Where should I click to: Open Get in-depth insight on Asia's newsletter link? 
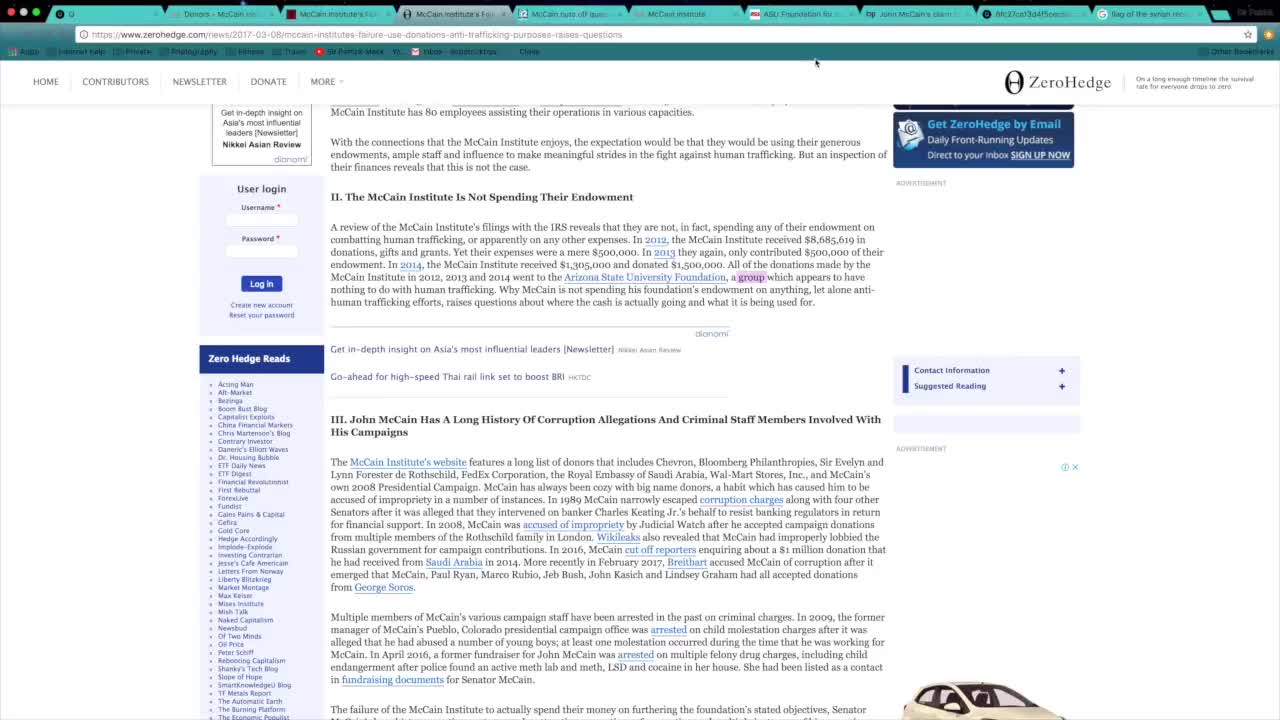click(x=472, y=349)
